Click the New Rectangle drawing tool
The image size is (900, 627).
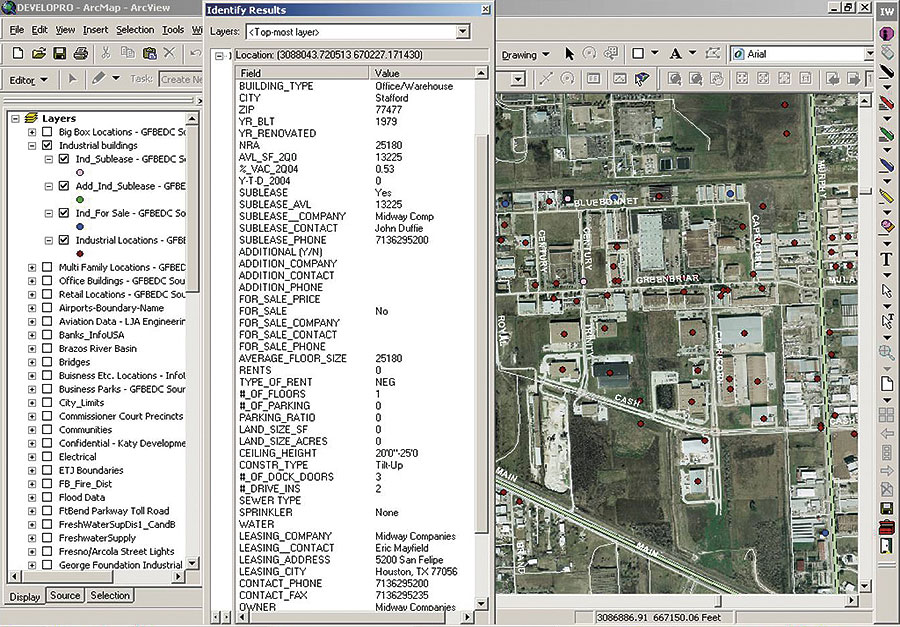click(638, 54)
